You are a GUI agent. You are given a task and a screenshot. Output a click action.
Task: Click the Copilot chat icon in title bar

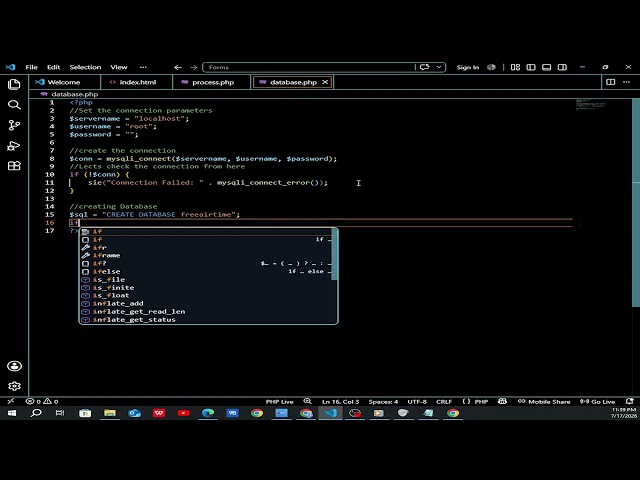pos(424,67)
